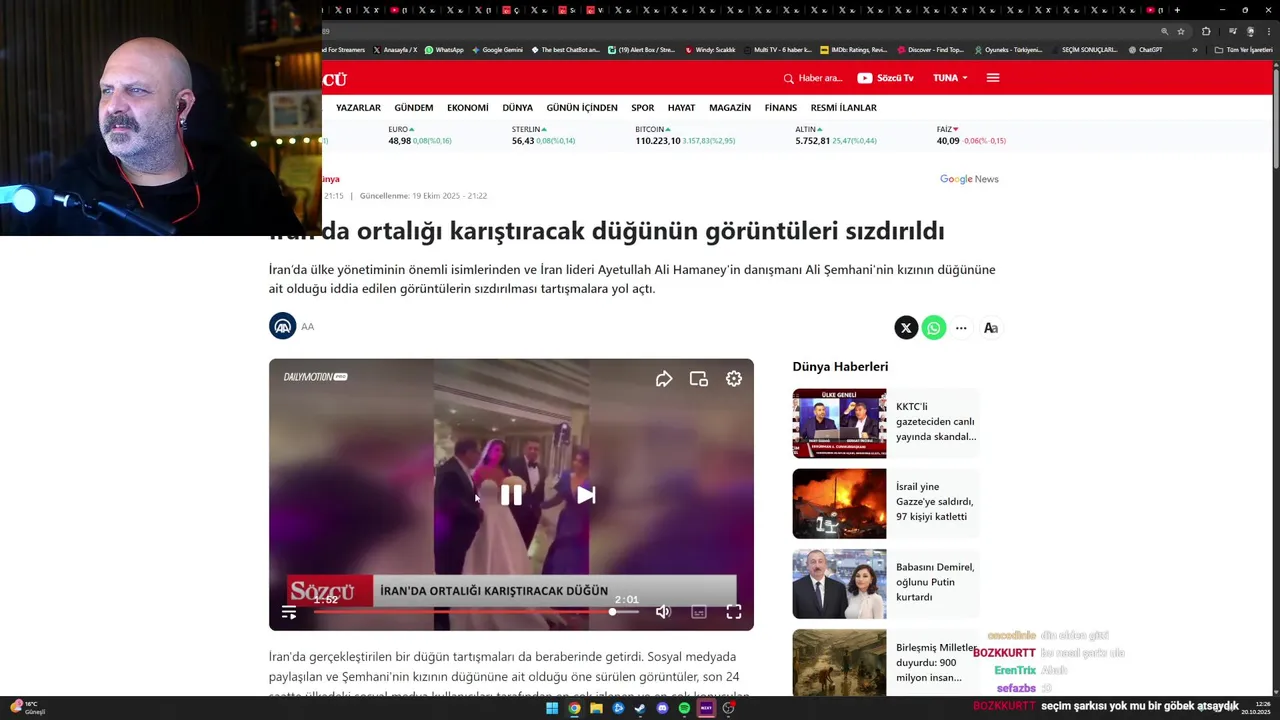Expand the TUNA account dropdown
1280x720 pixels.
(x=950, y=78)
